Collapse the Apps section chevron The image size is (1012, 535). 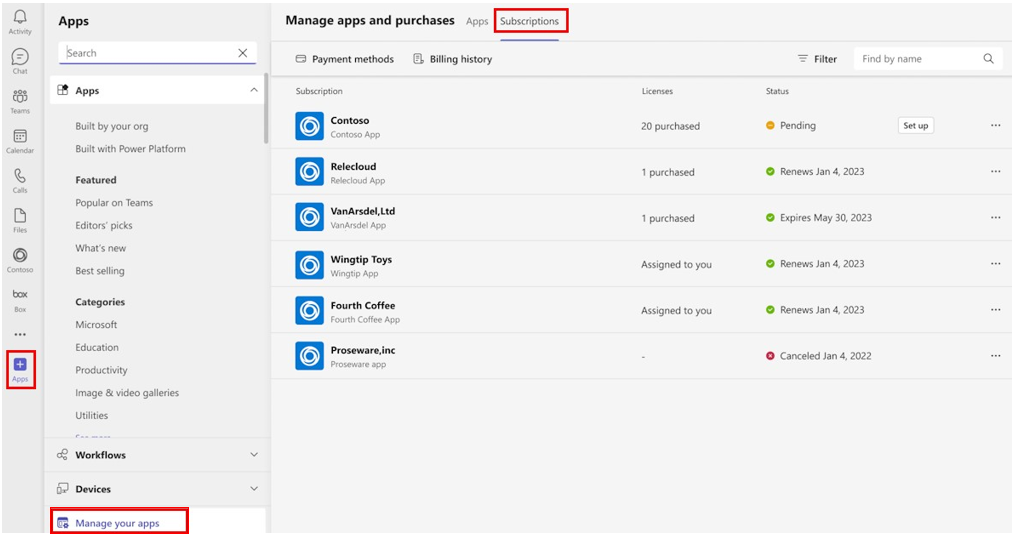coord(253,90)
